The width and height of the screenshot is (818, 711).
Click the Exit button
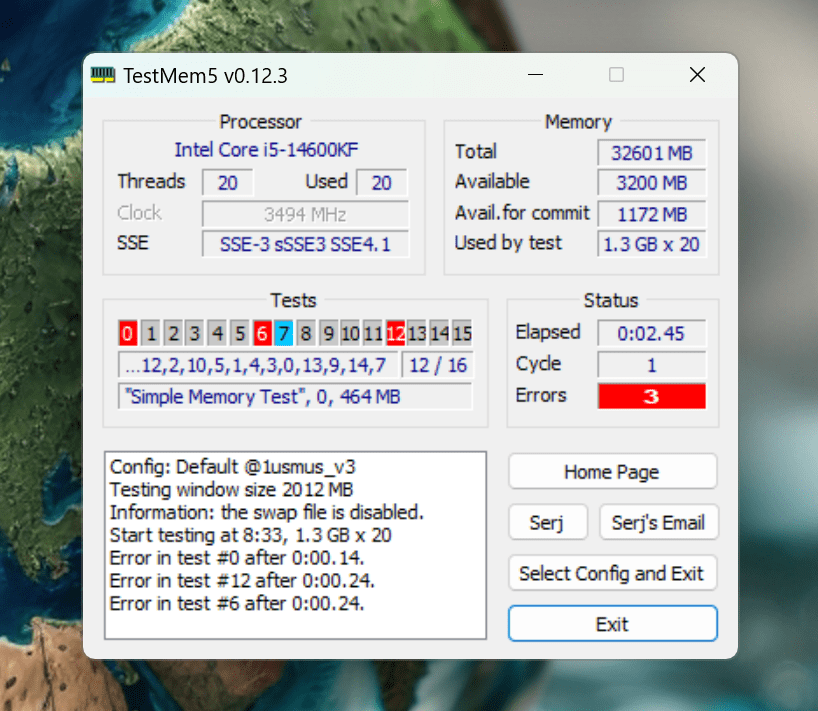[x=612, y=623]
